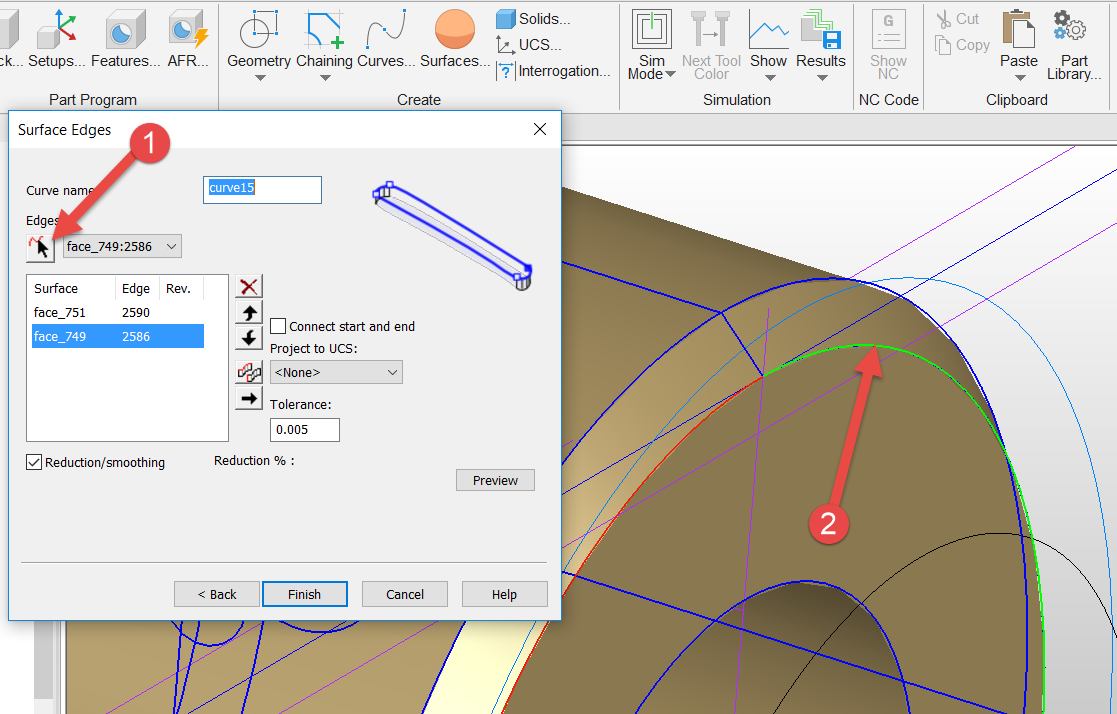Expand the Results dropdown arrow
This screenshot has width=1117, height=714.
pos(820,75)
